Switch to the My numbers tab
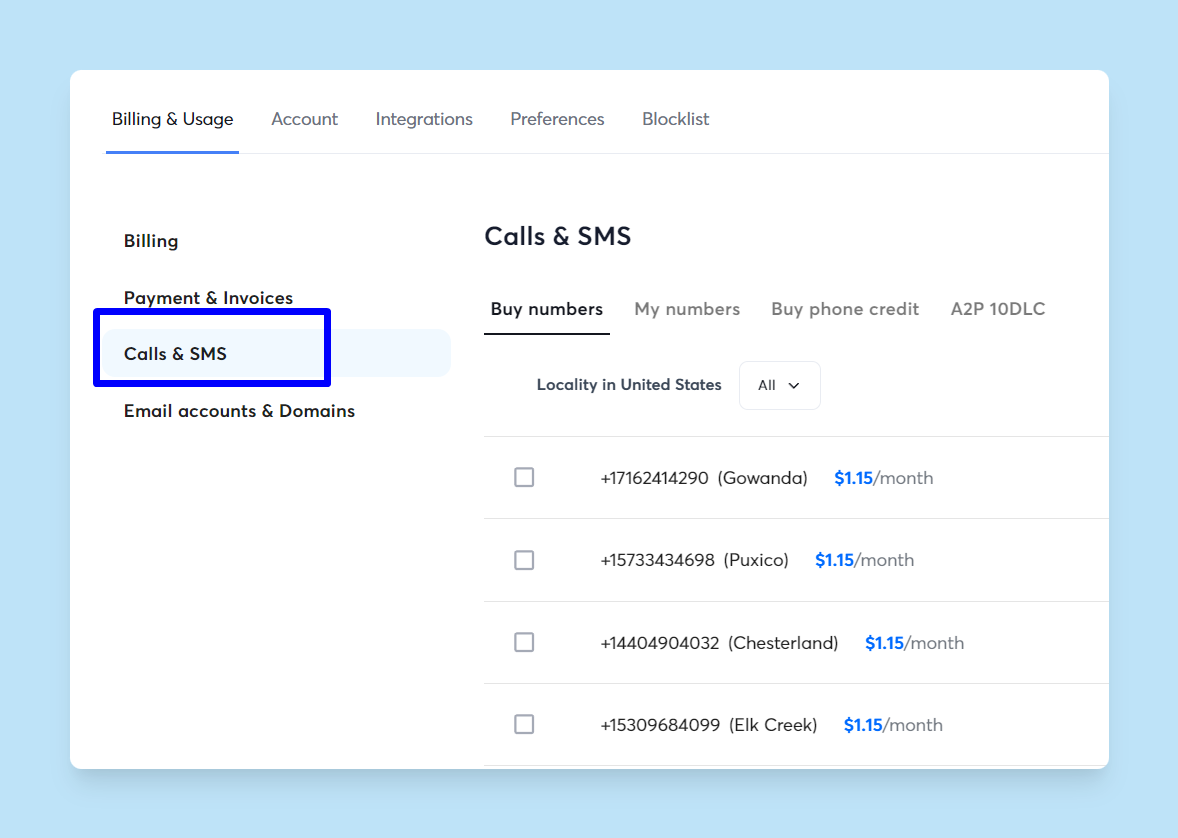 [687, 309]
